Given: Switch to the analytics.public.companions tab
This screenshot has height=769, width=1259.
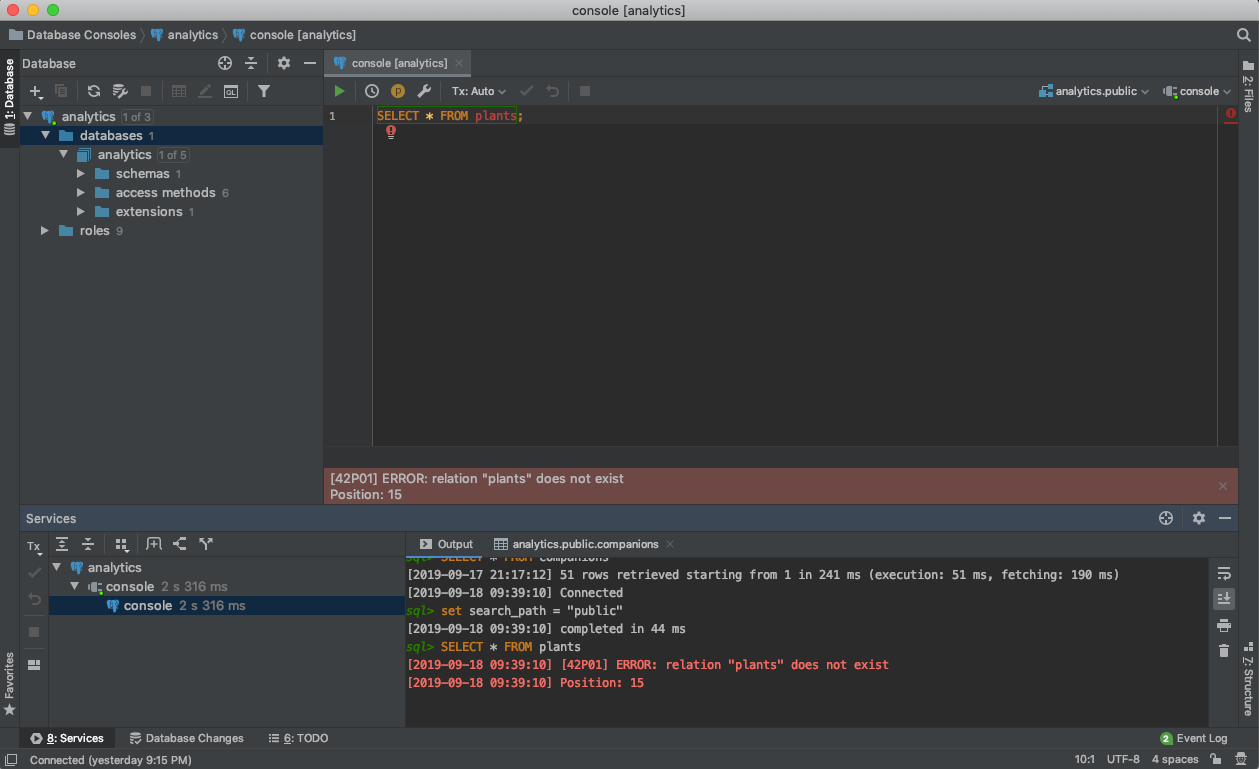Looking at the screenshot, I should (585, 544).
